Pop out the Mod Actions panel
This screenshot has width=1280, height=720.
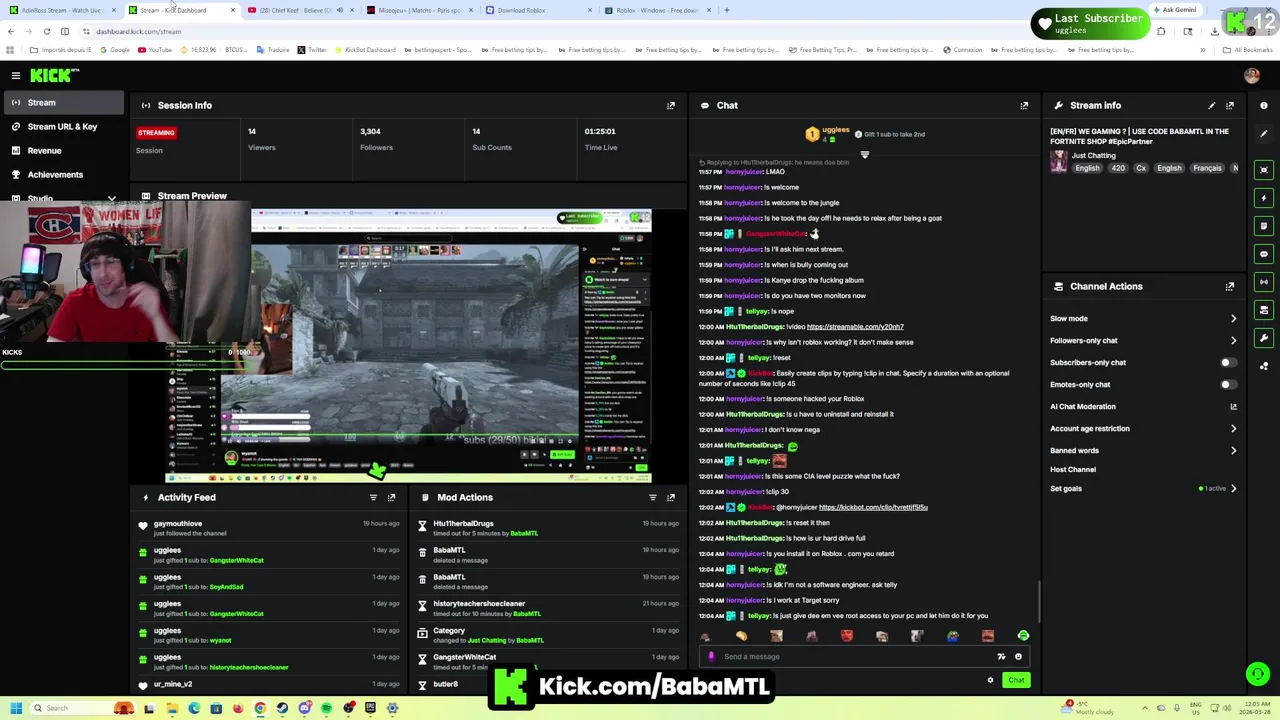point(671,497)
